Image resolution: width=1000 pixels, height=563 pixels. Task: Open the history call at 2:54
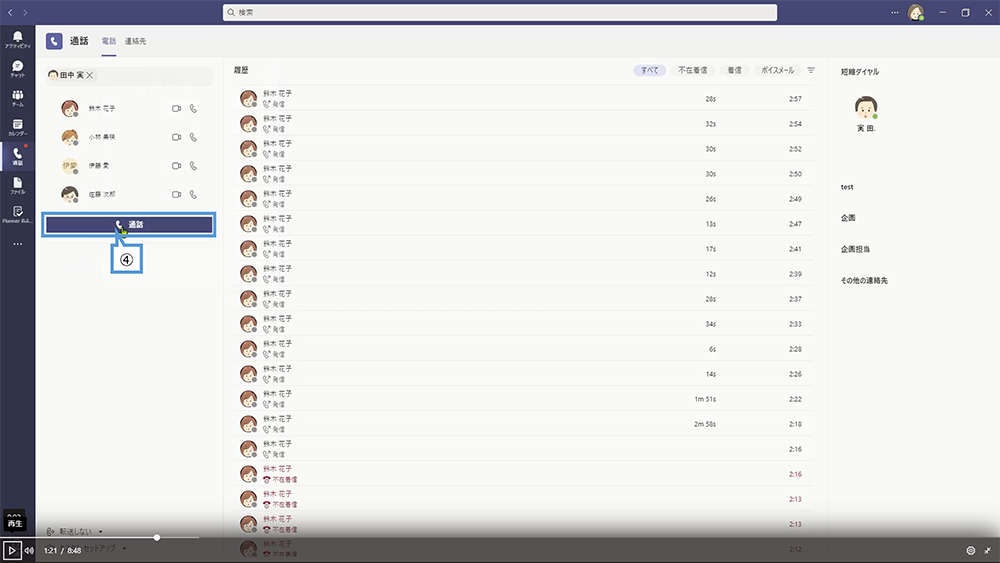click(x=524, y=124)
